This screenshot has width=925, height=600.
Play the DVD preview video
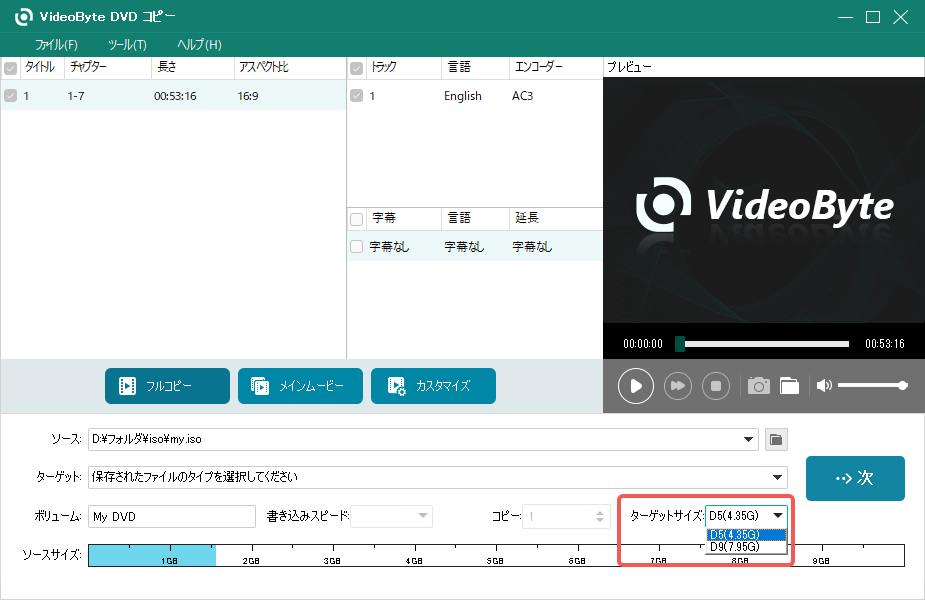635,385
